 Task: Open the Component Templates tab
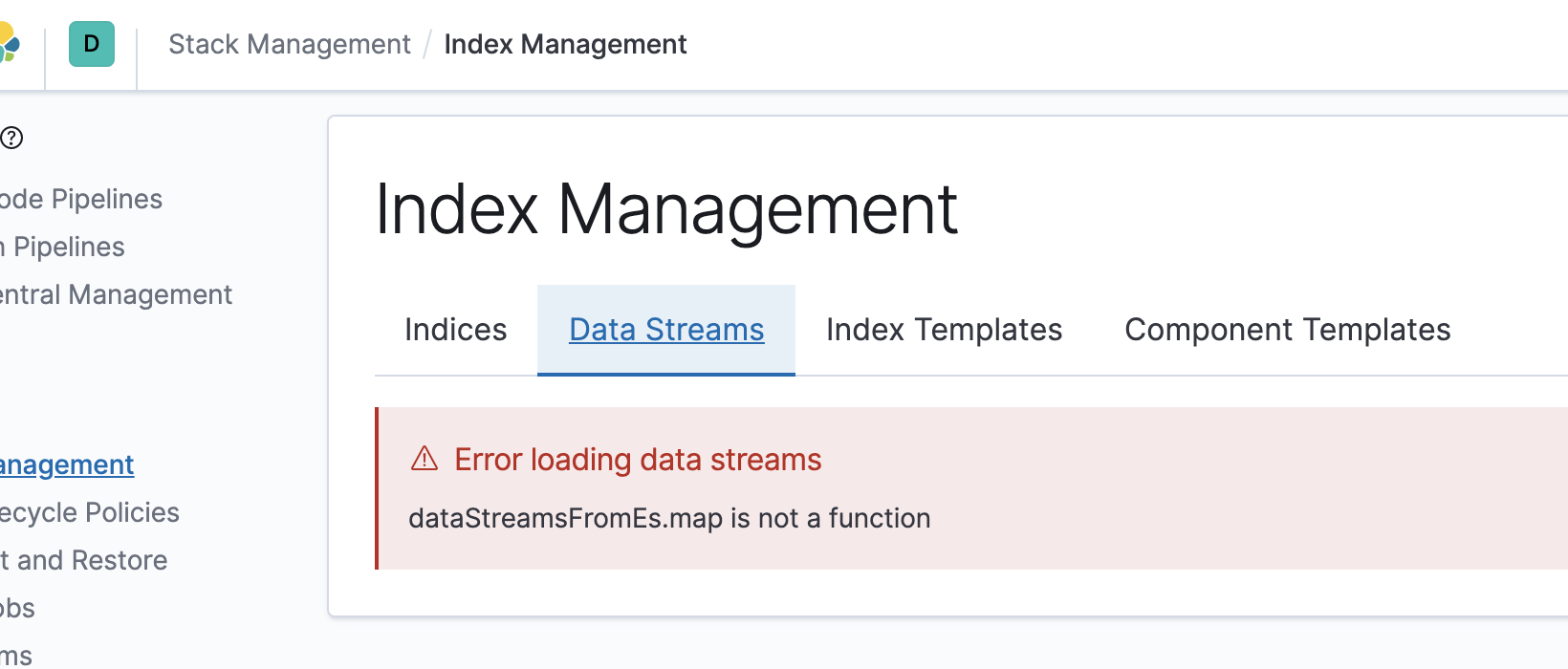[x=1287, y=329]
